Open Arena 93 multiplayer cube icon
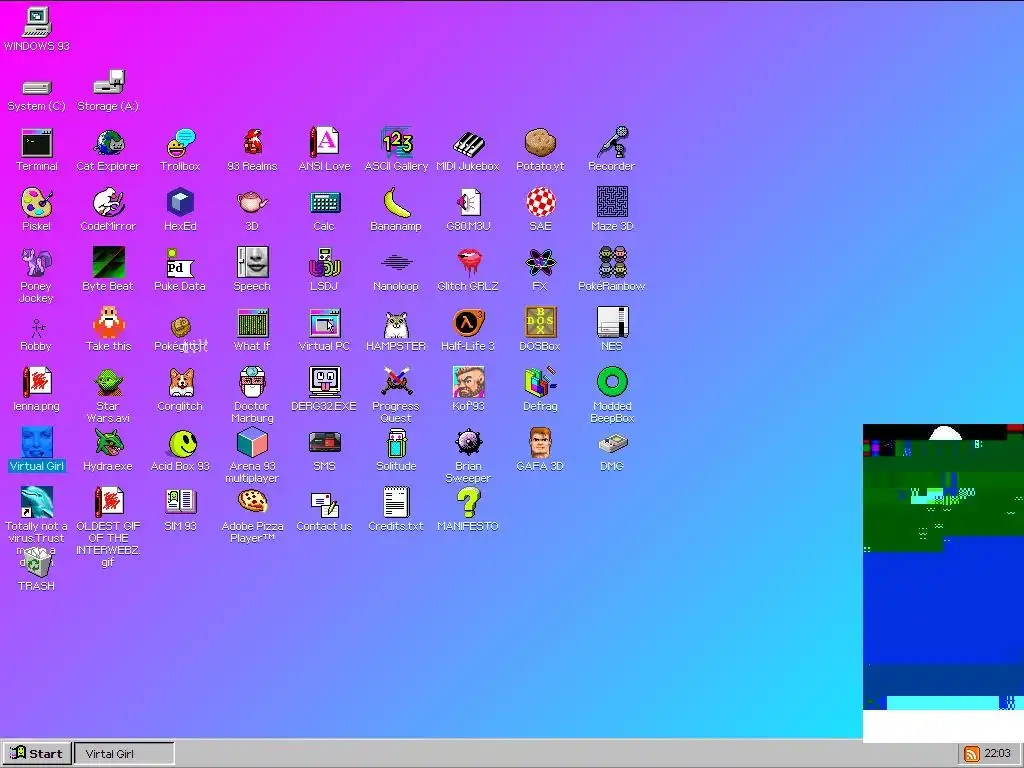Screen dimensions: 1024x768 click(252, 443)
